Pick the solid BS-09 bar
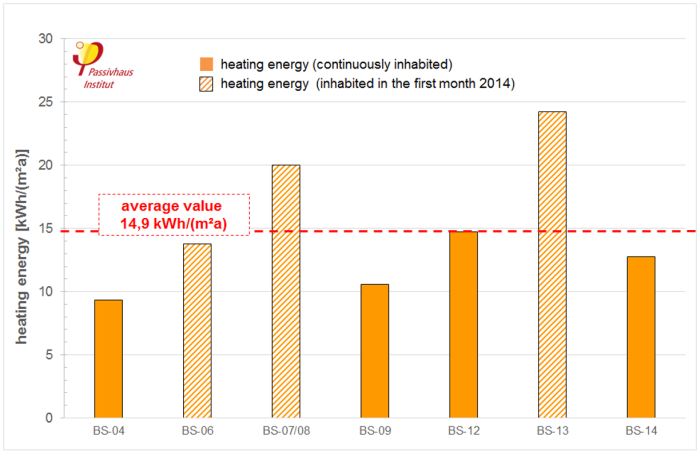The width and height of the screenshot is (700, 452). click(374, 350)
